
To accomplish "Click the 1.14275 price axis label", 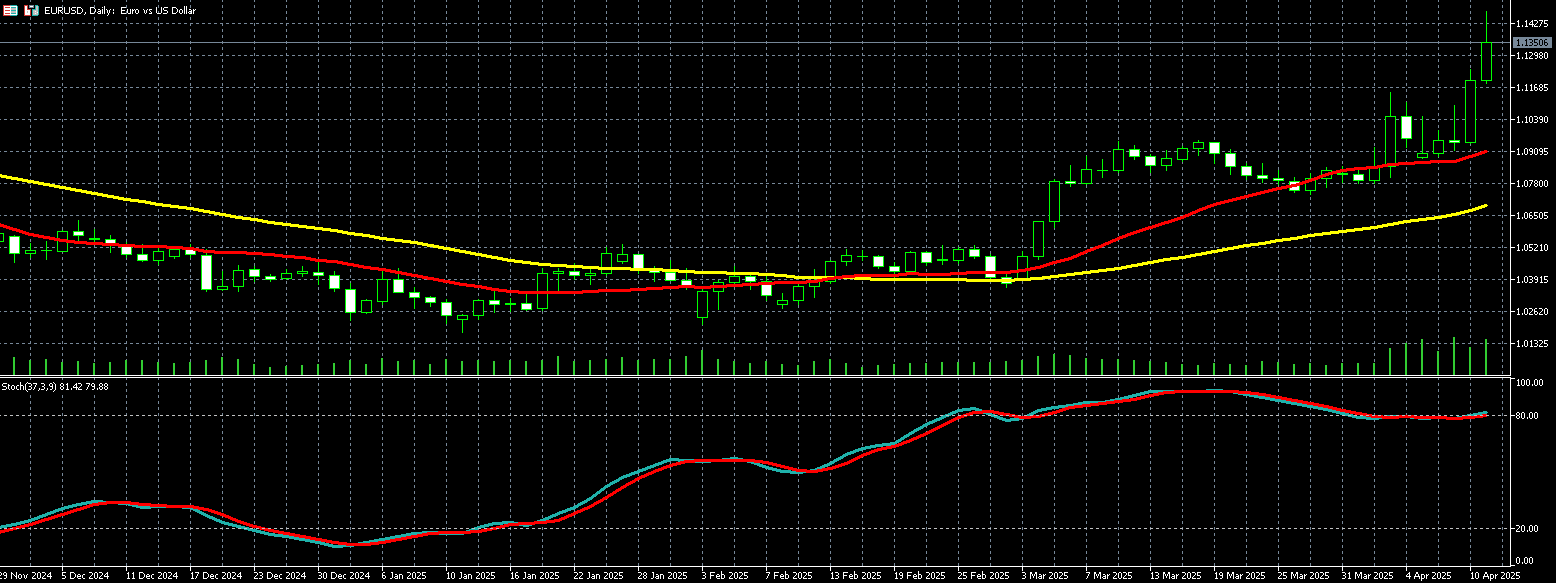I will click(x=1530, y=23).
